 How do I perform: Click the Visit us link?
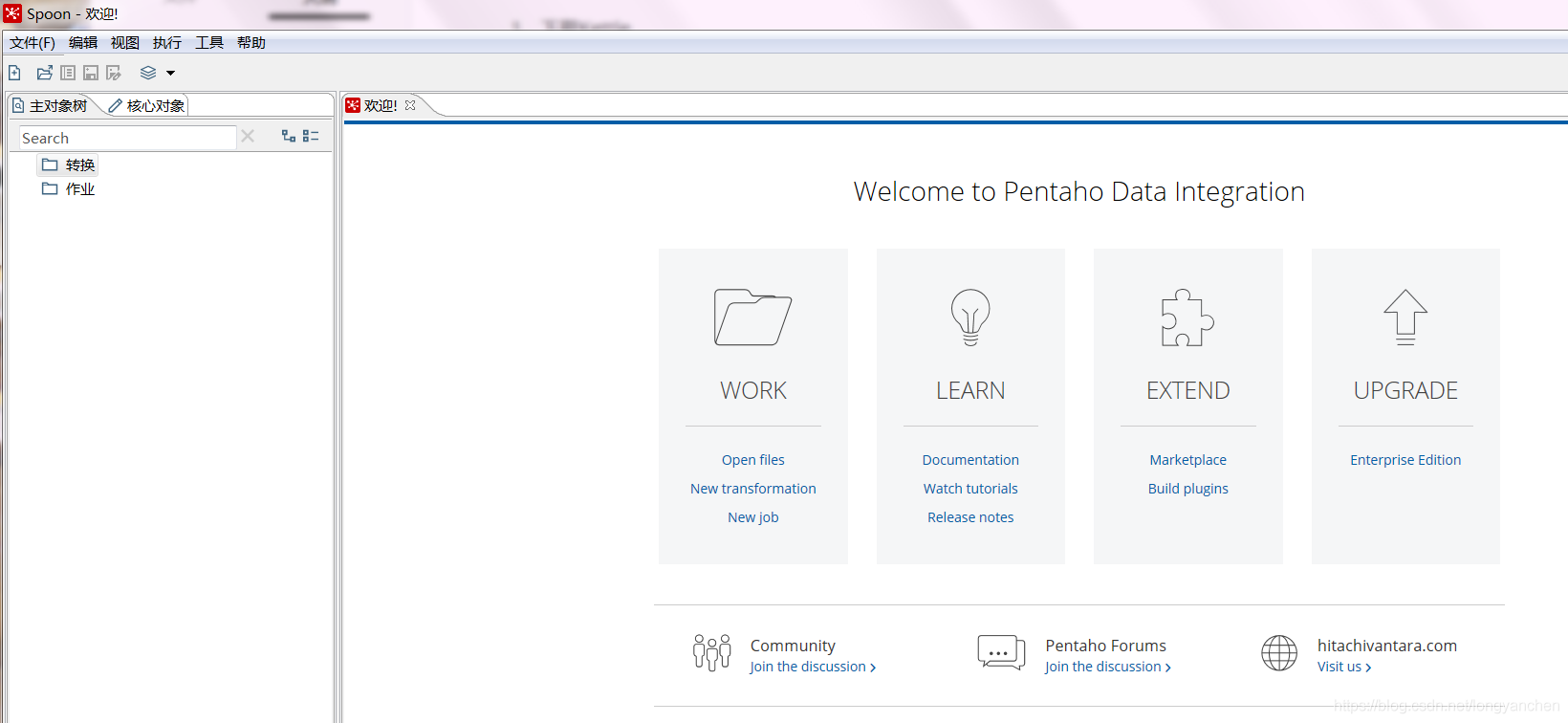tap(1344, 667)
